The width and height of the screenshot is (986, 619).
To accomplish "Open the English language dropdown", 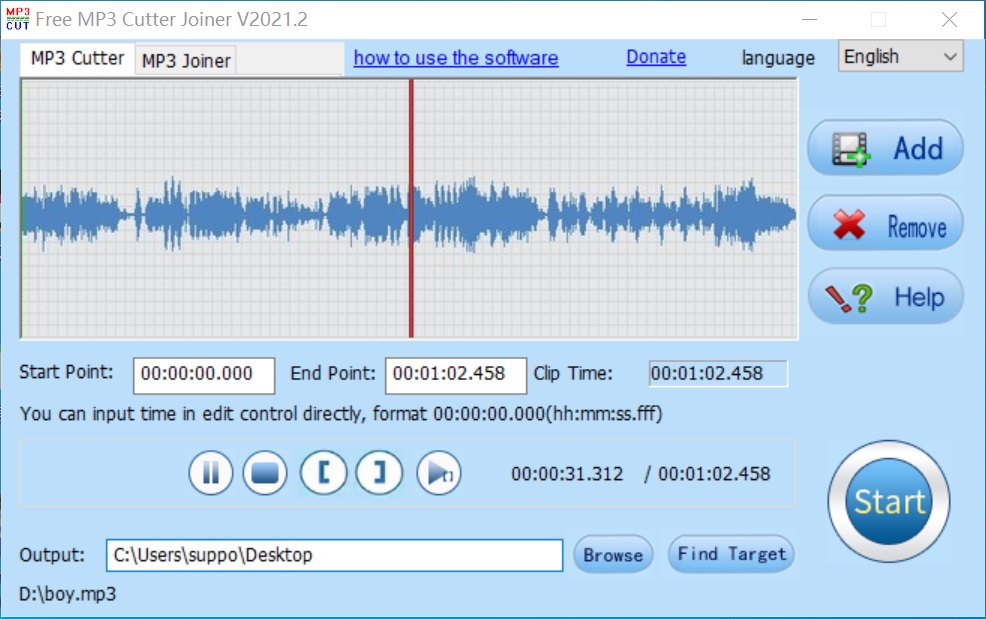I will tap(898, 56).
